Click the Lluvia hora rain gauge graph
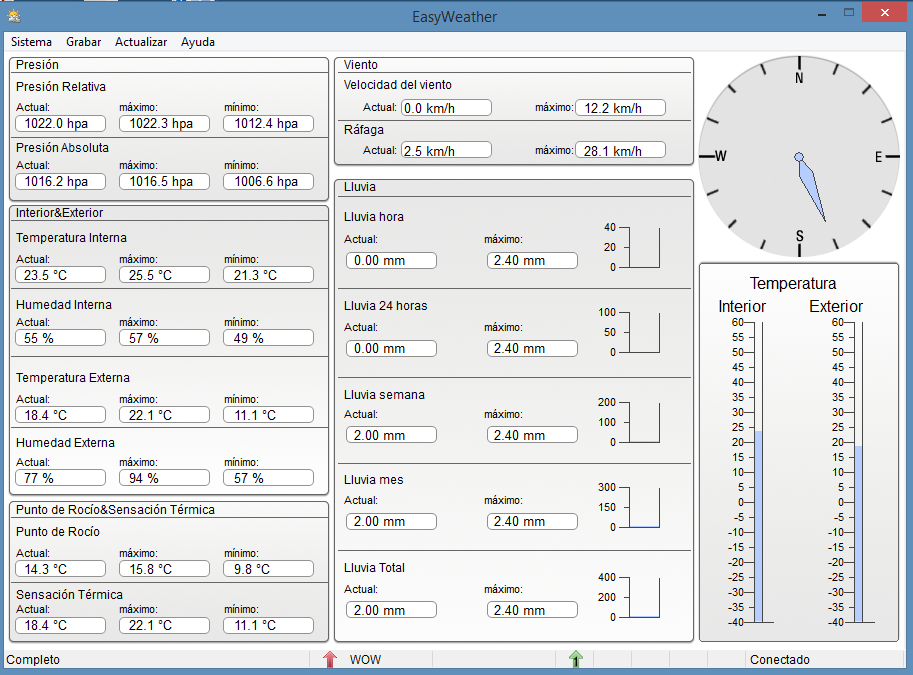913x675 pixels. coord(643,248)
